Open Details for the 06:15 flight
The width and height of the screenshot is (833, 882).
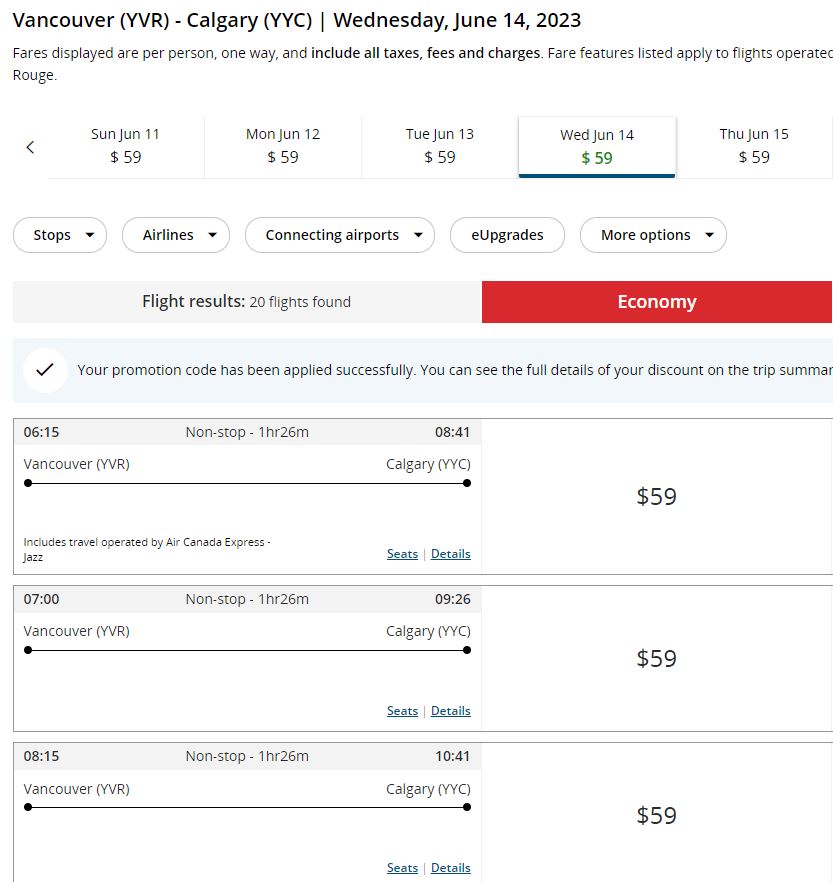[451, 554]
